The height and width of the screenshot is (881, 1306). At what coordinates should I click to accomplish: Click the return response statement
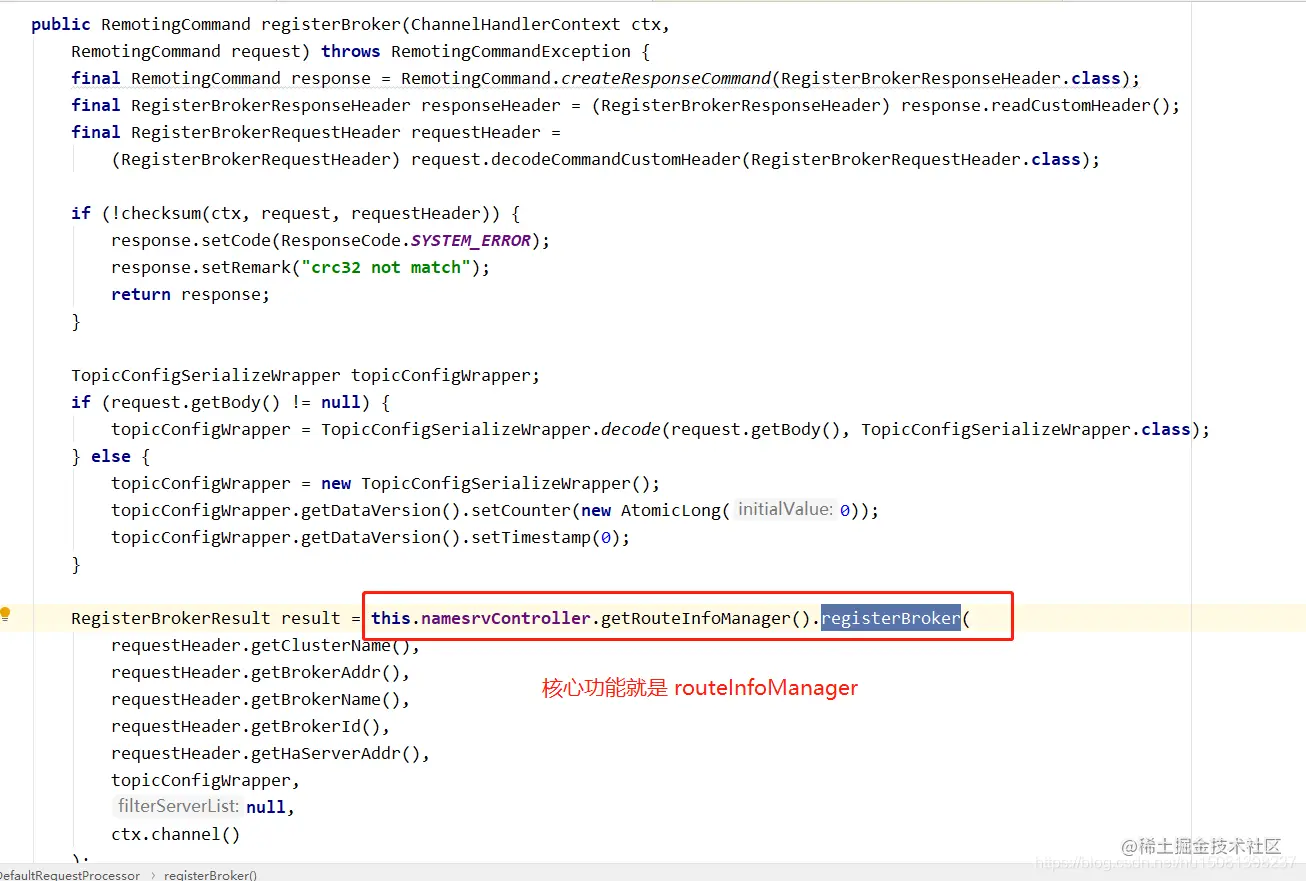[190, 294]
